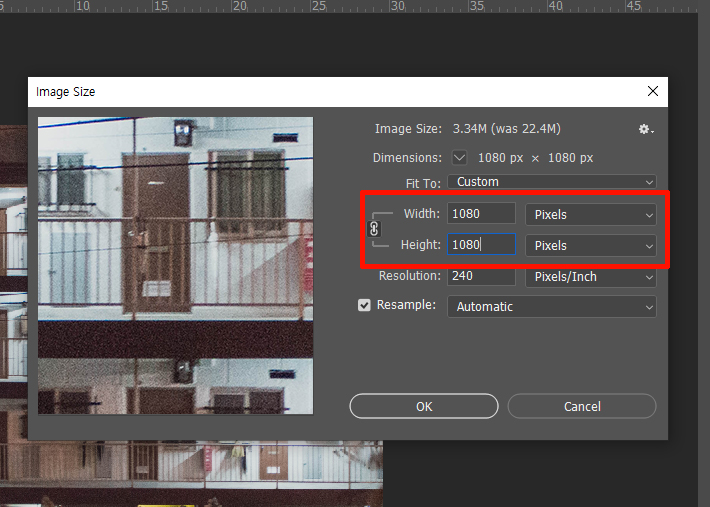Click the Resolution label
710x507 pixels.
[410, 276]
